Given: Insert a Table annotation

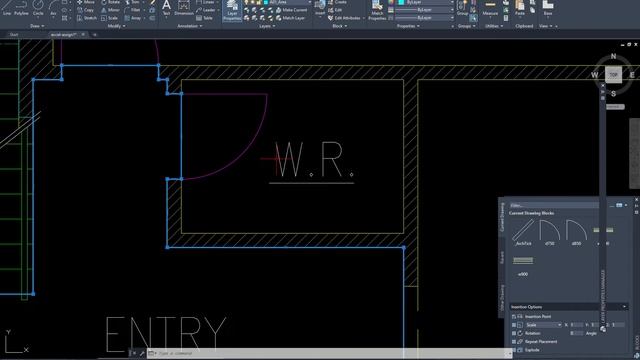Looking at the screenshot, I should [204, 18].
